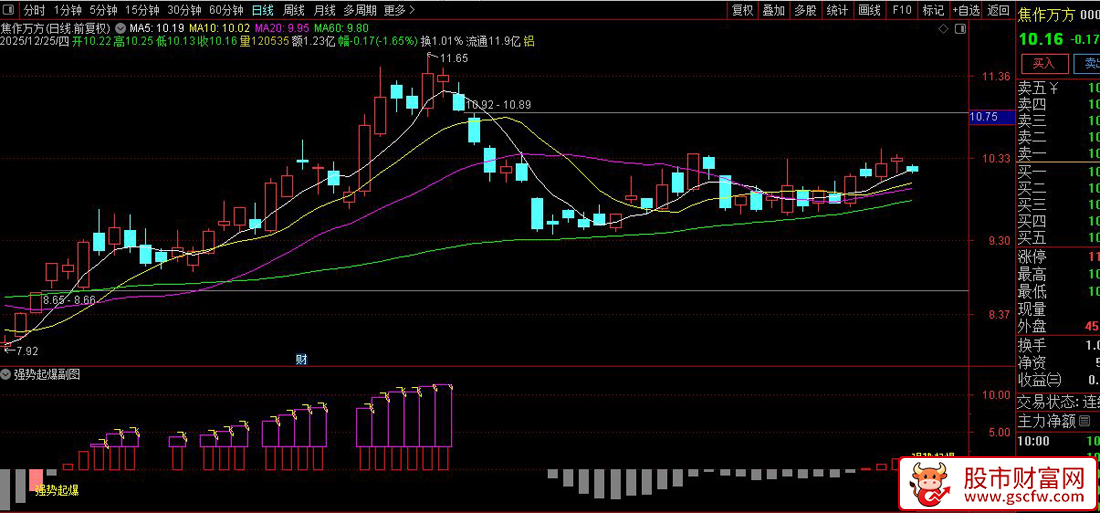Expand the 焦作万方 indicator dropdown arrow
Image resolution: width=1100 pixels, height=513 pixels.
pyautogui.click(x=121, y=28)
